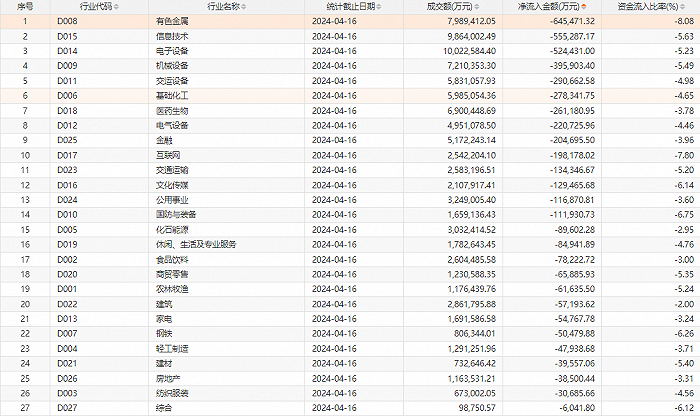Sort by 行业代码 using its sort arrow icon
The height and width of the screenshot is (416, 700).
point(117,7)
